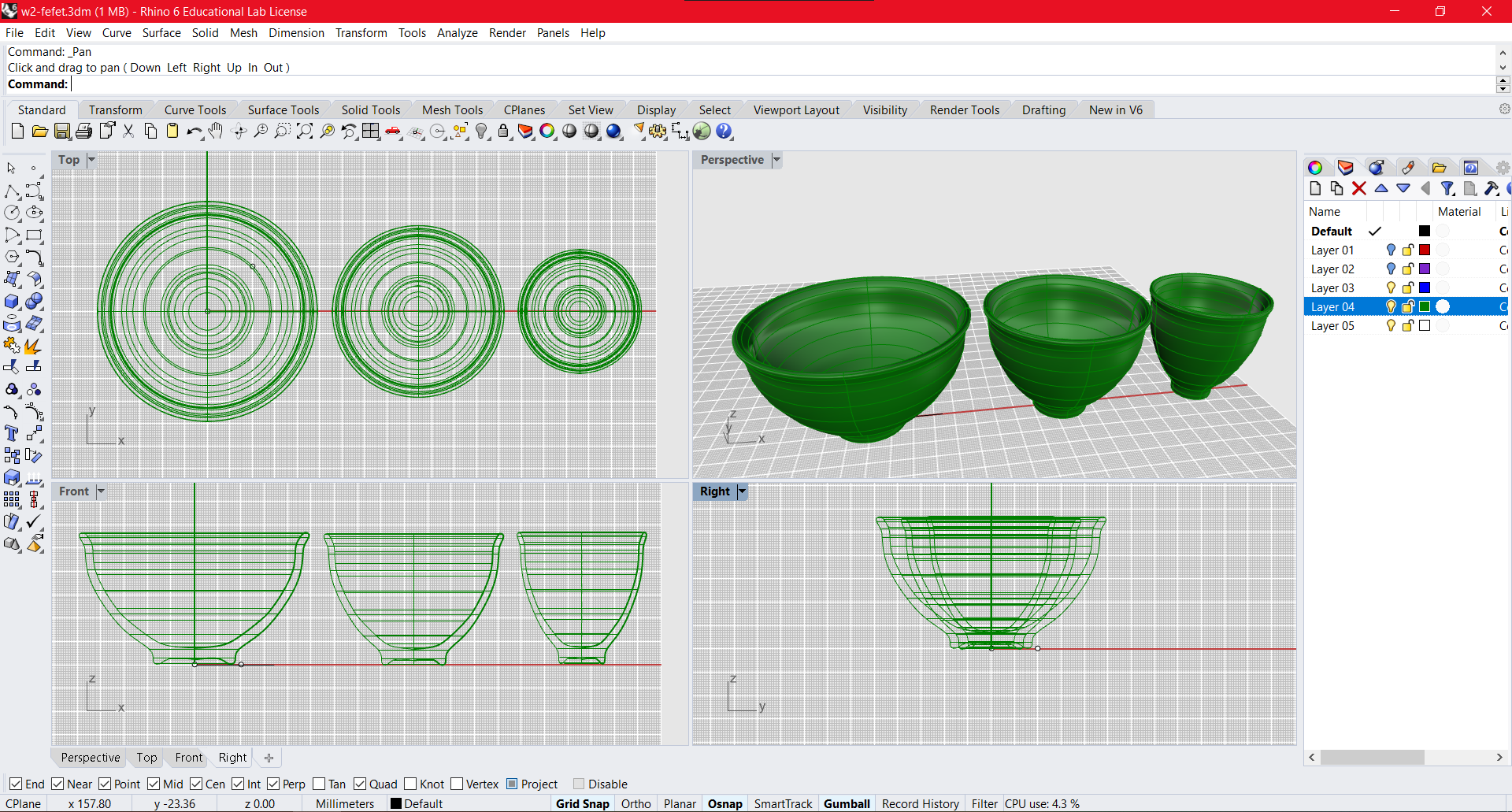Open the Analyze menu
The height and width of the screenshot is (812, 1512).
[458, 33]
